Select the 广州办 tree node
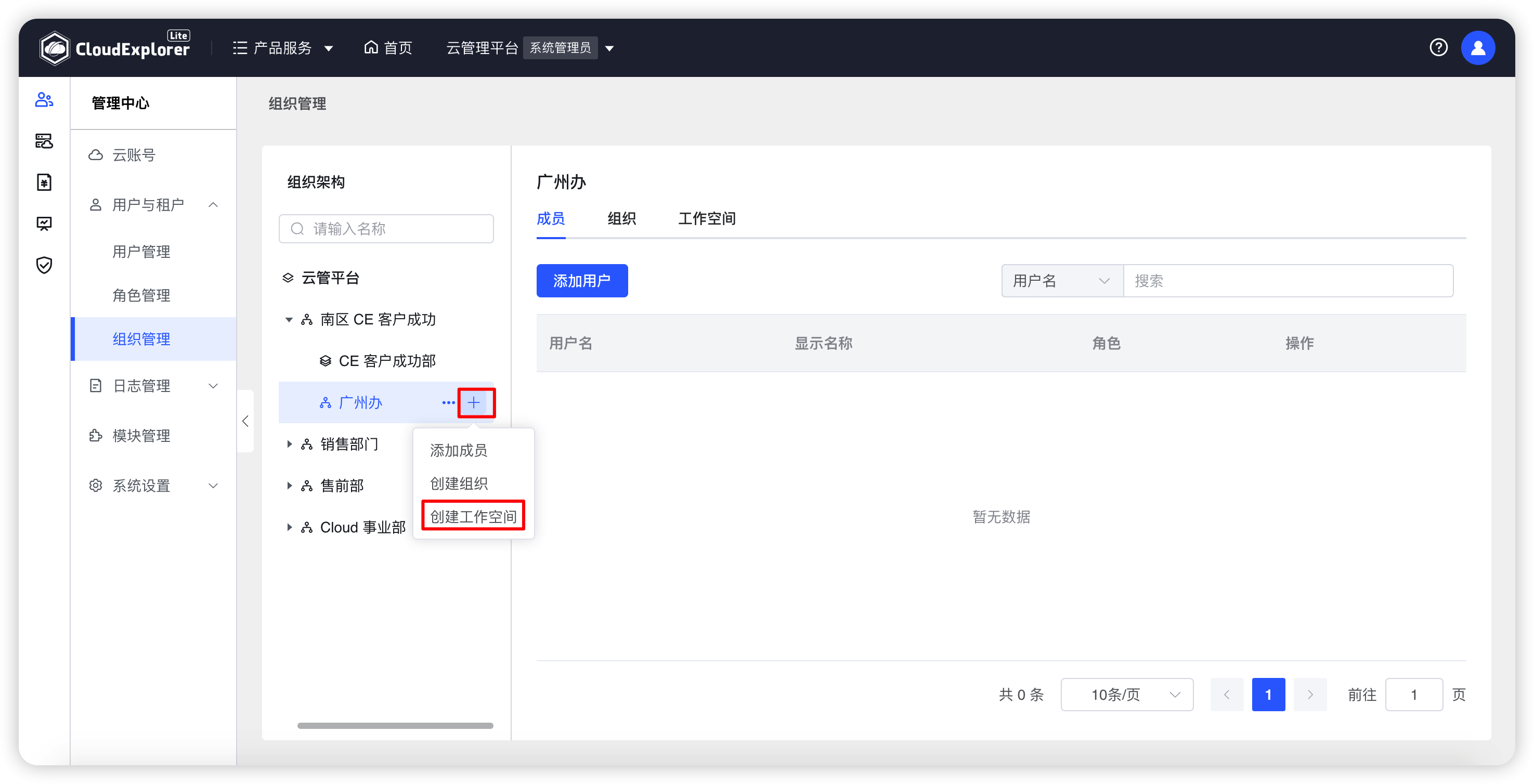 coord(360,403)
